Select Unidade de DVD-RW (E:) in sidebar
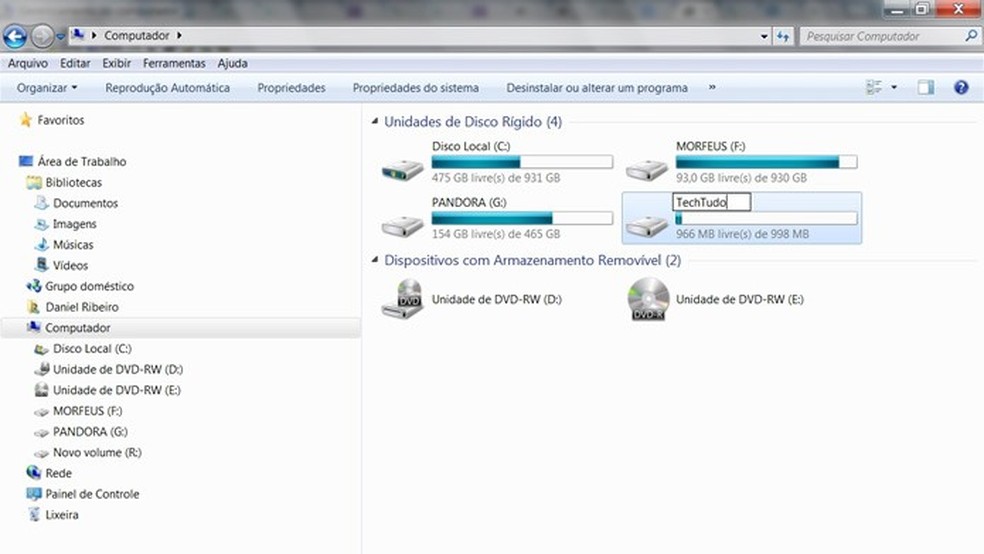Viewport: 984px width, 554px height. [117, 389]
